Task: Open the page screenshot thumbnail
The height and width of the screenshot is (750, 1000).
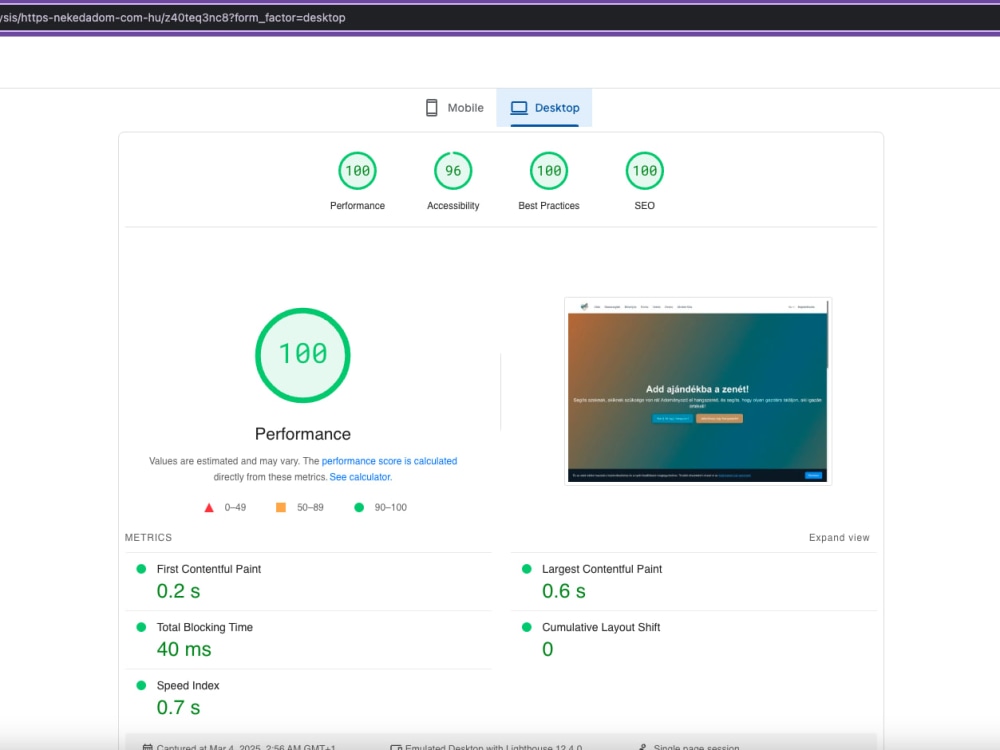Action: pyautogui.click(x=698, y=391)
